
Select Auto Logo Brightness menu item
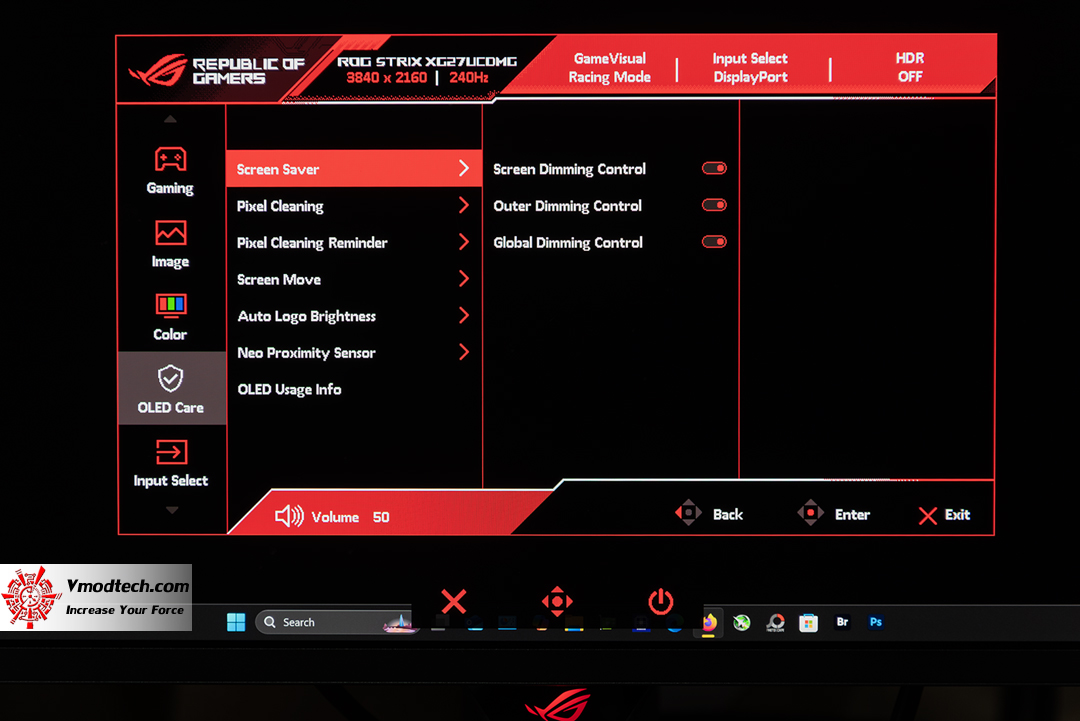(x=353, y=316)
